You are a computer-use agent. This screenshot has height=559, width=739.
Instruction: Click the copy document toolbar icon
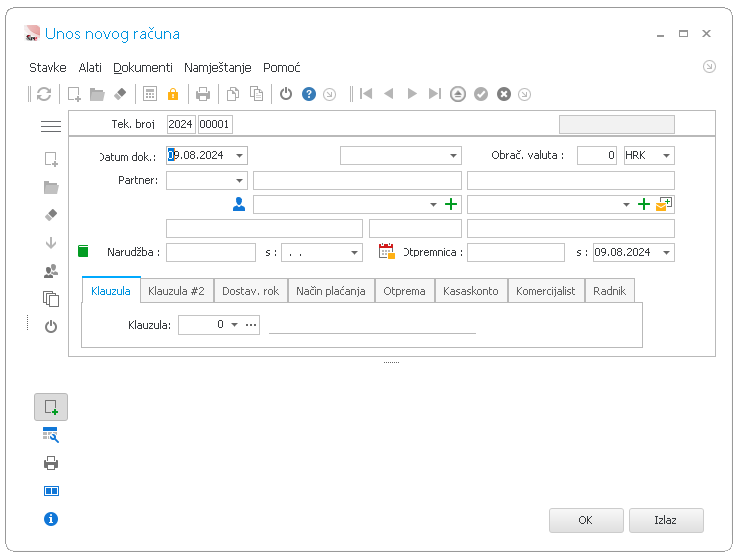point(233,94)
